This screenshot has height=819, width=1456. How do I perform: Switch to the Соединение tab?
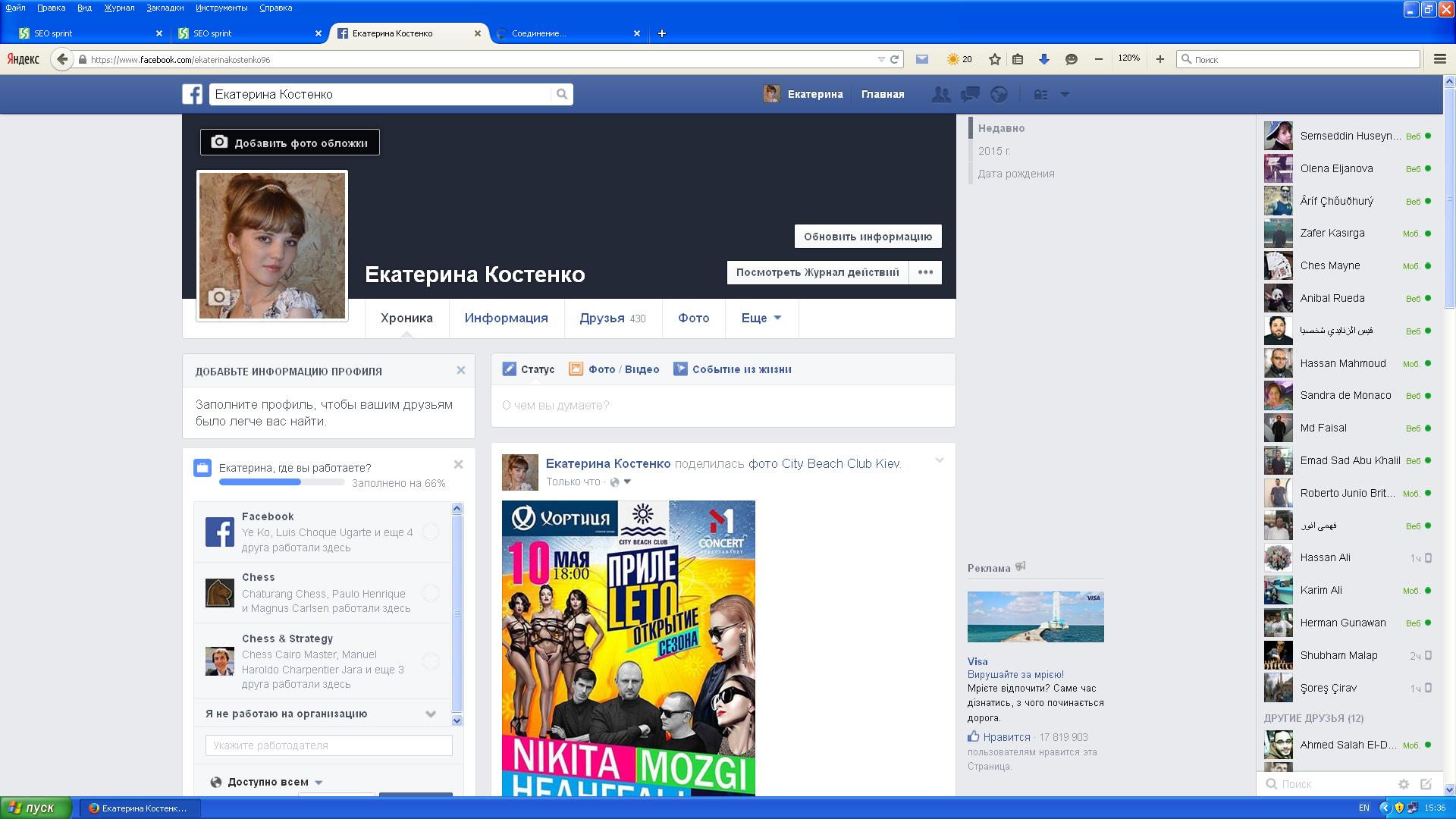(569, 33)
